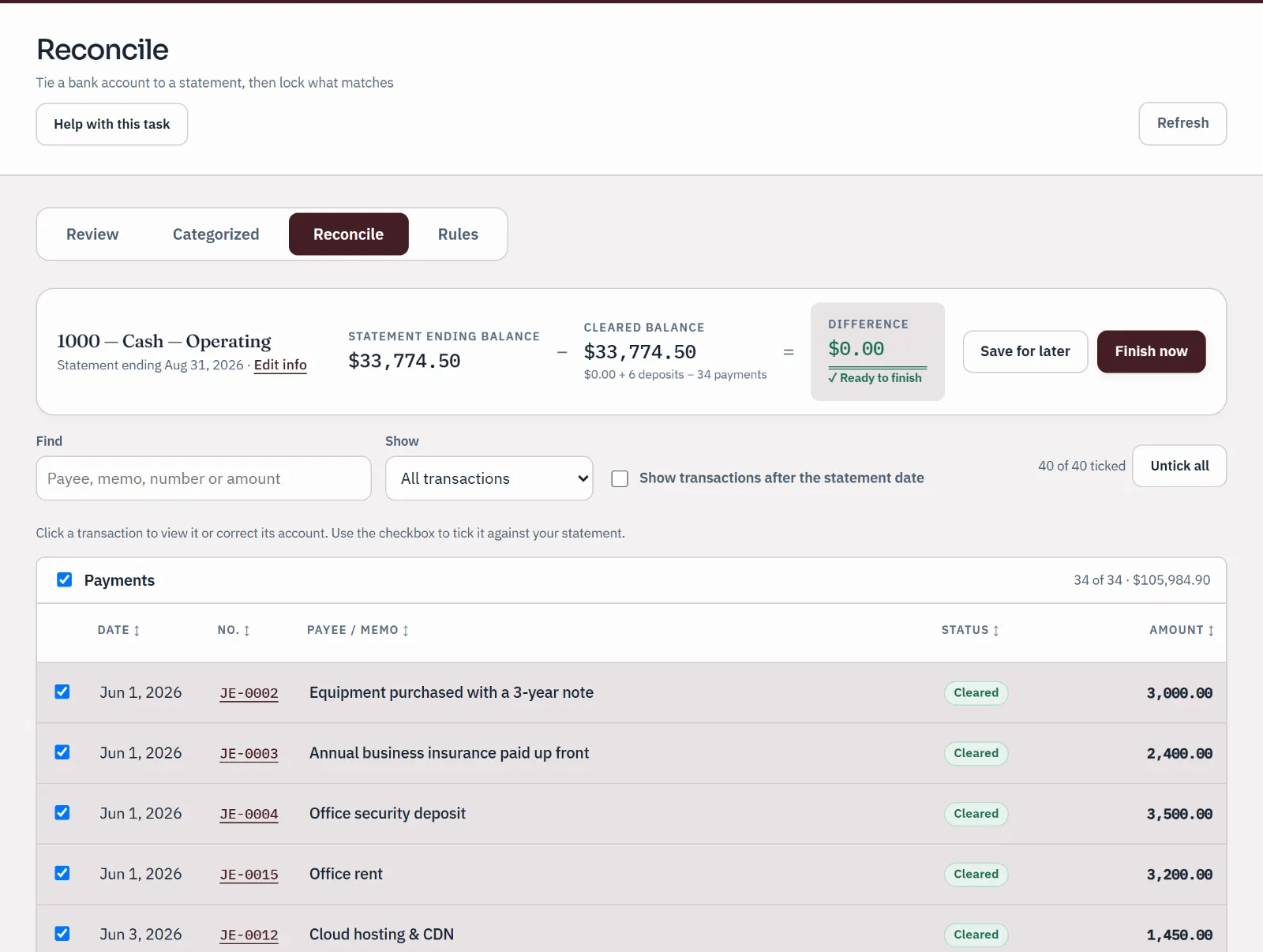Enable Show transactions after the statement date
1263x952 pixels.
pos(620,478)
